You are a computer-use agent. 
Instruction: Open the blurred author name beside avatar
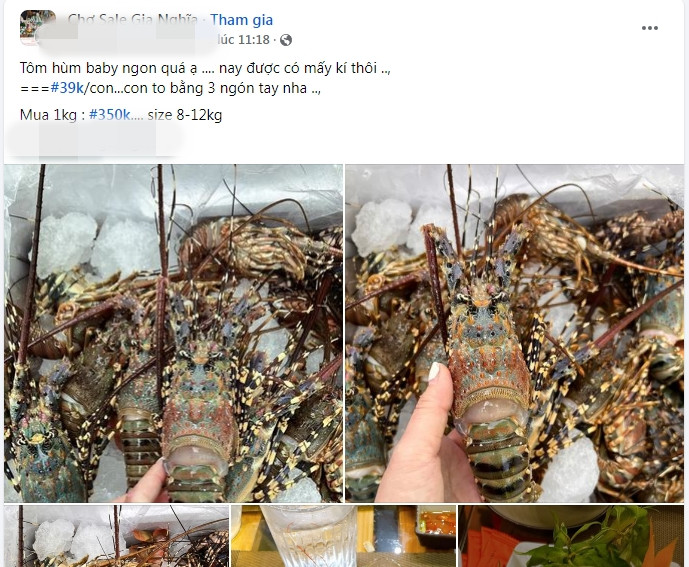click(127, 40)
